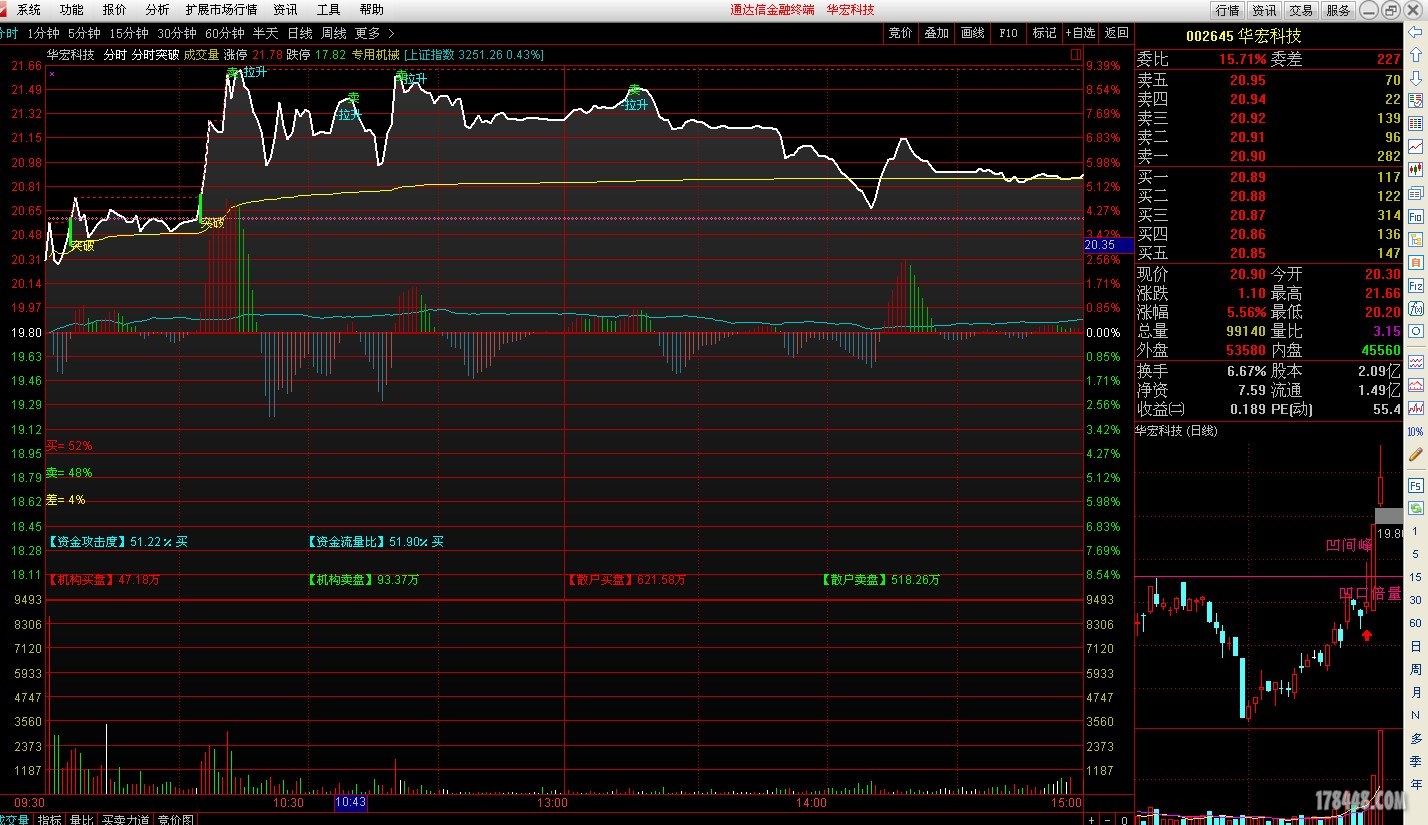Screen dimensions: 1428x825
Task: Switch to 60分钟 period tab
Action: pyautogui.click(x=225, y=33)
